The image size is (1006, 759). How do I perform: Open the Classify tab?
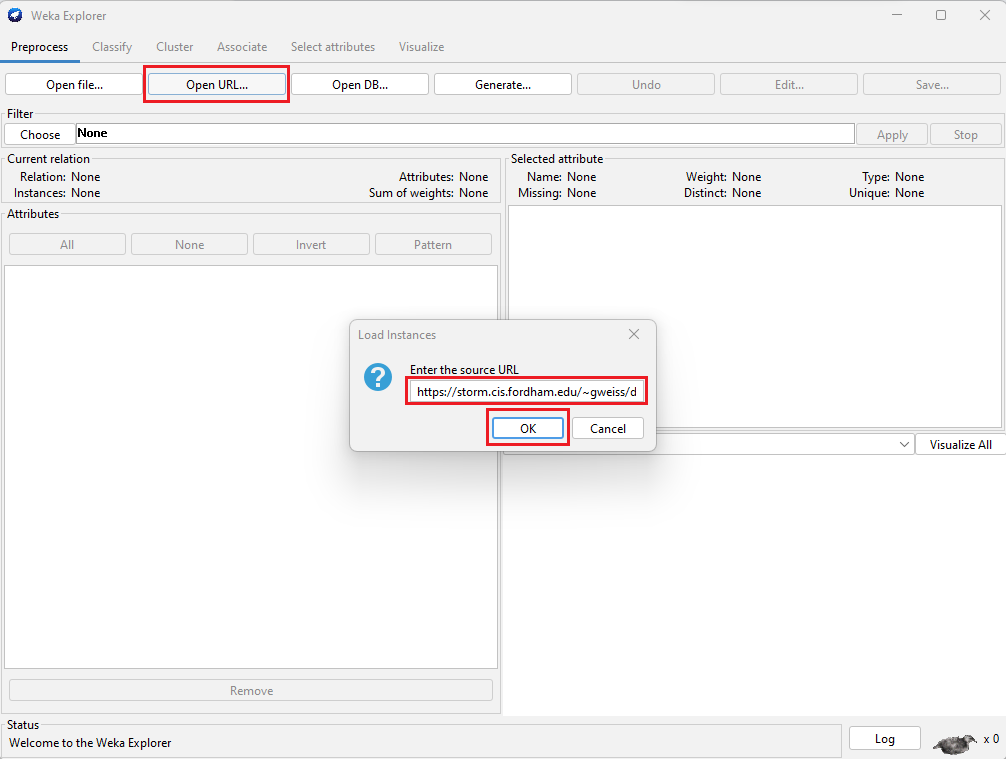pyautogui.click(x=112, y=47)
